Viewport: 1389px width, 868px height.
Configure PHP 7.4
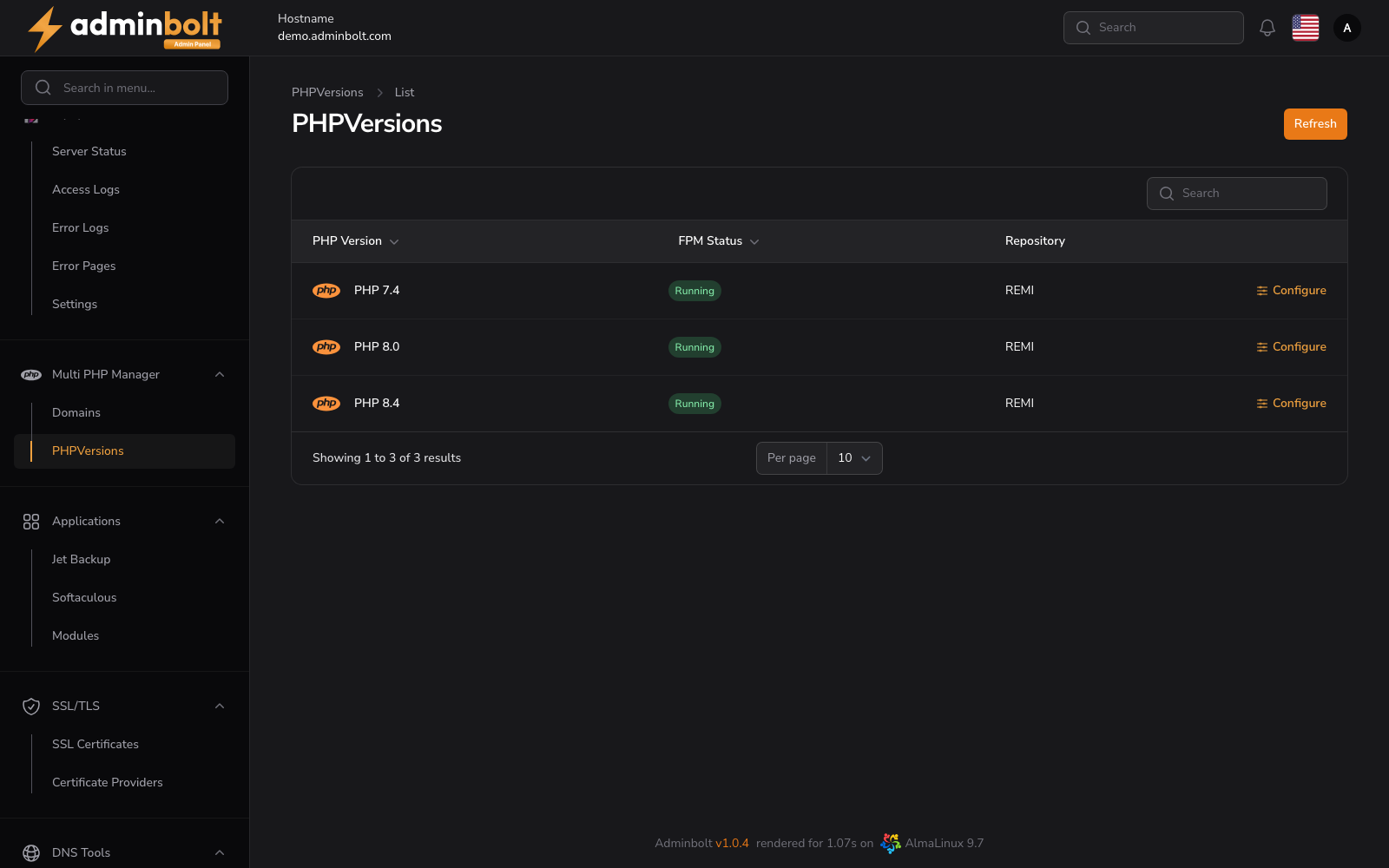[x=1291, y=291]
